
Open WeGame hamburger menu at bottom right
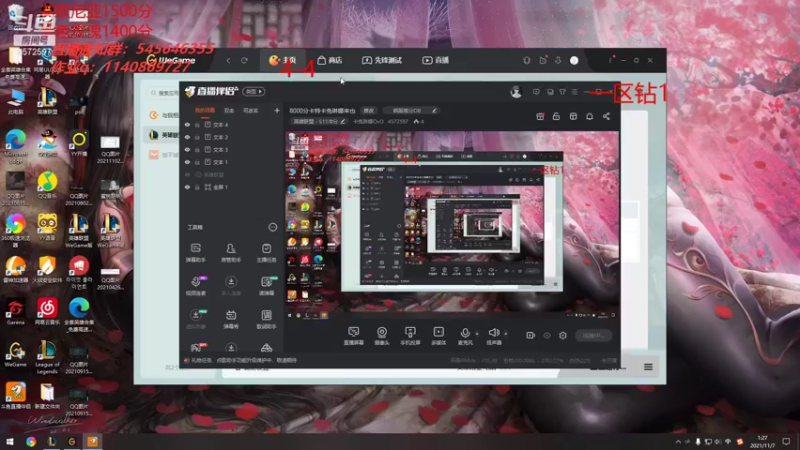648,367
